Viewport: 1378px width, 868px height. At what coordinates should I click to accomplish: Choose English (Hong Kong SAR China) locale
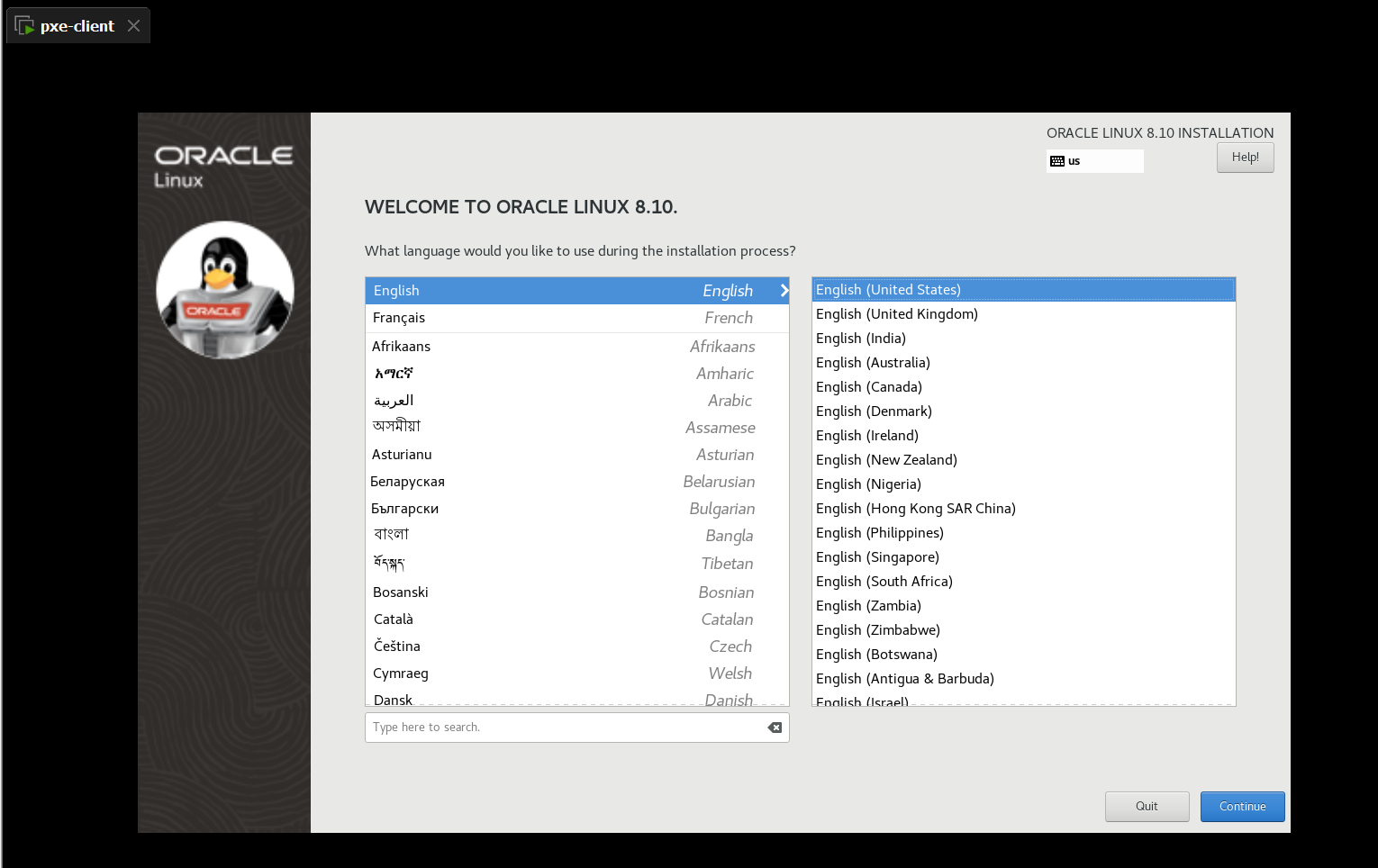1024,509
